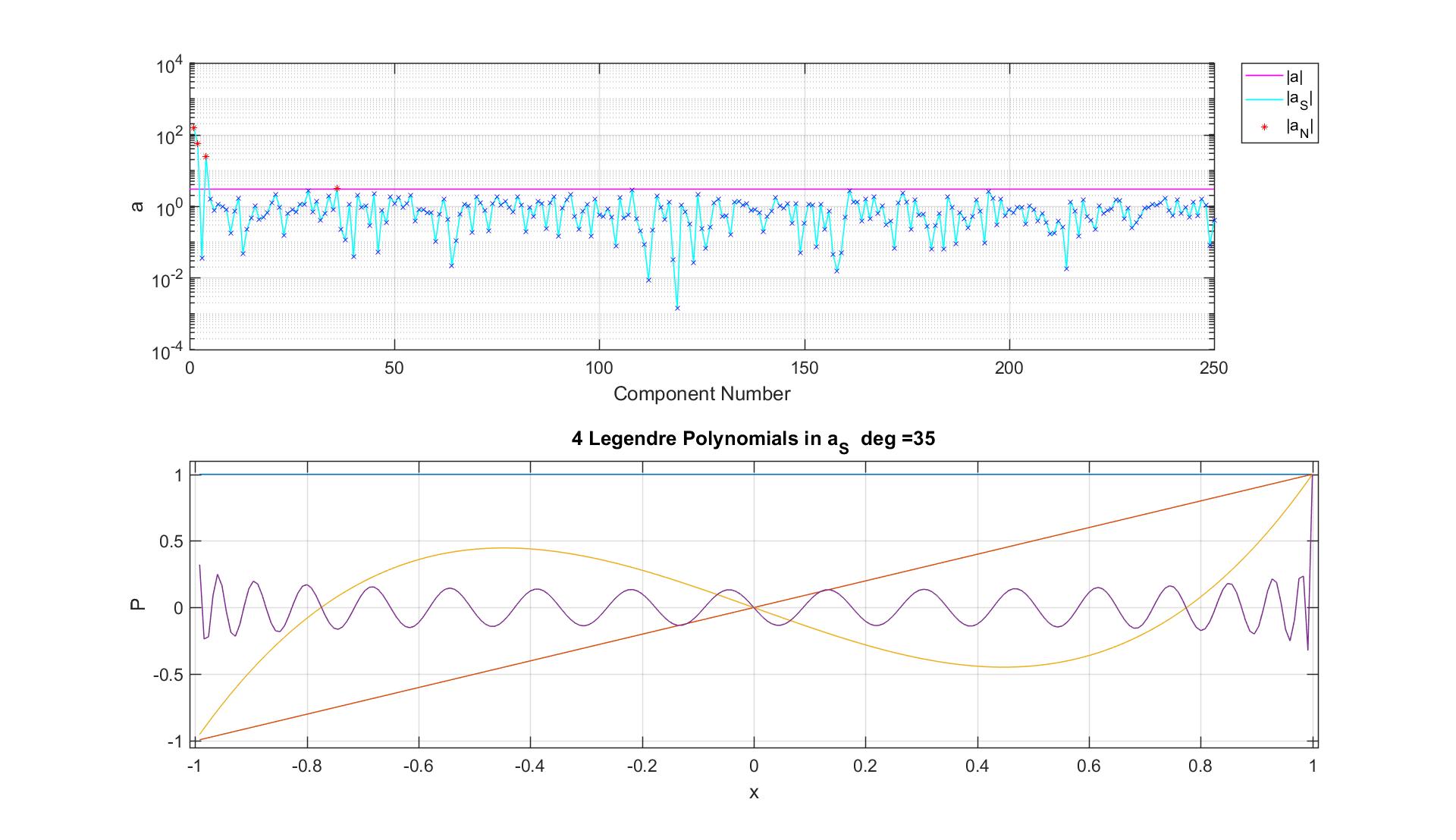
Task: Click the red star marker near component 36
Action: pyautogui.click(x=337, y=188)
